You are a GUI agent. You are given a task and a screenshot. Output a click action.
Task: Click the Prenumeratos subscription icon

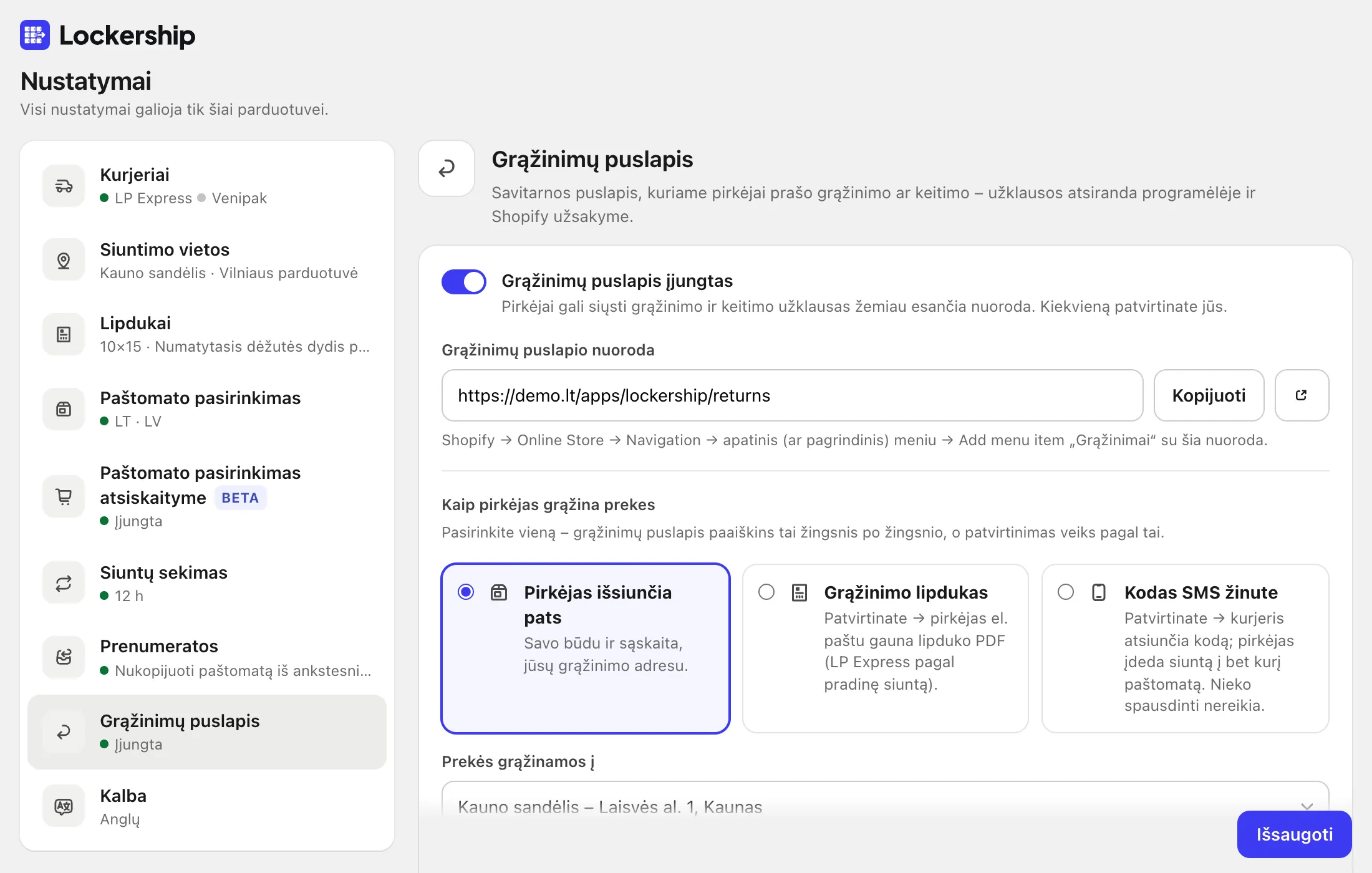[x=64, y=657]
